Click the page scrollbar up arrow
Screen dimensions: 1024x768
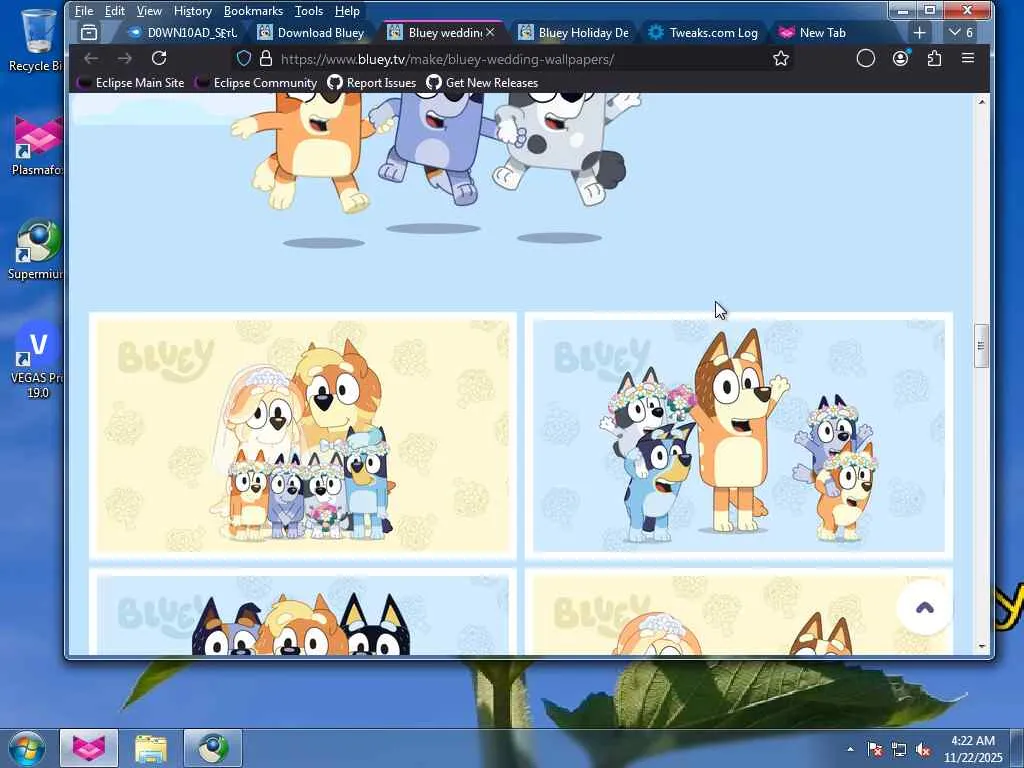(981, 101)
